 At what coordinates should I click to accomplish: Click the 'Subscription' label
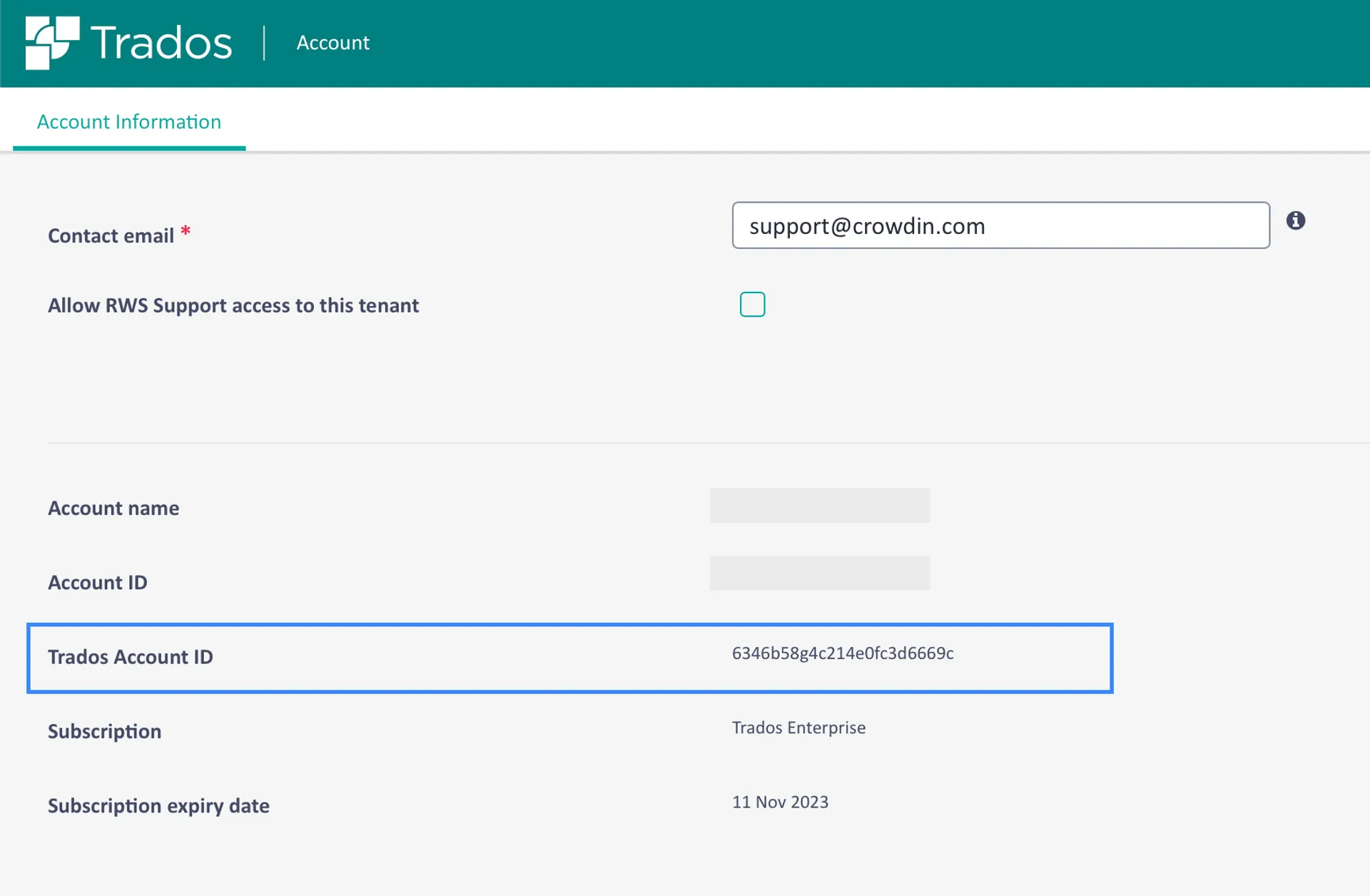coord(104,732)
